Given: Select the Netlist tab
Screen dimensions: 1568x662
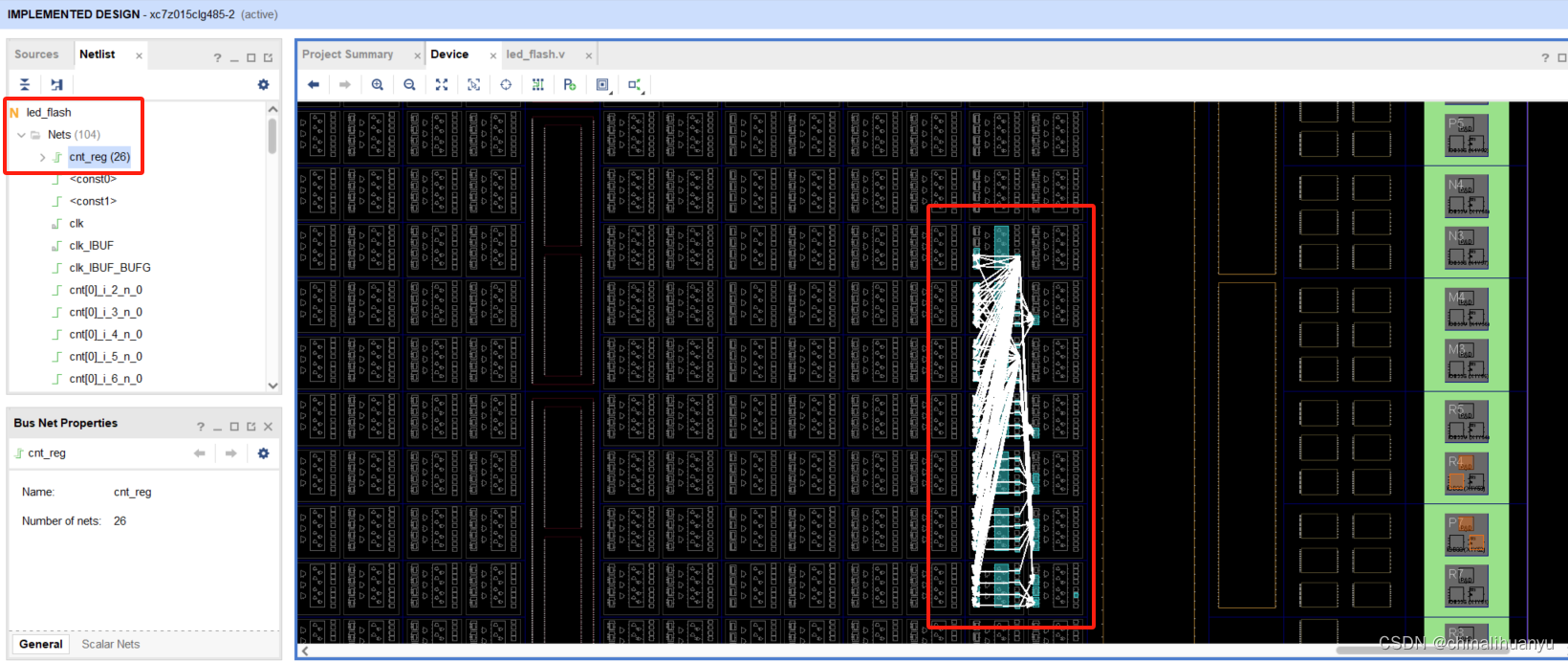Looking at the screenshot, I should tap(98, 55).
